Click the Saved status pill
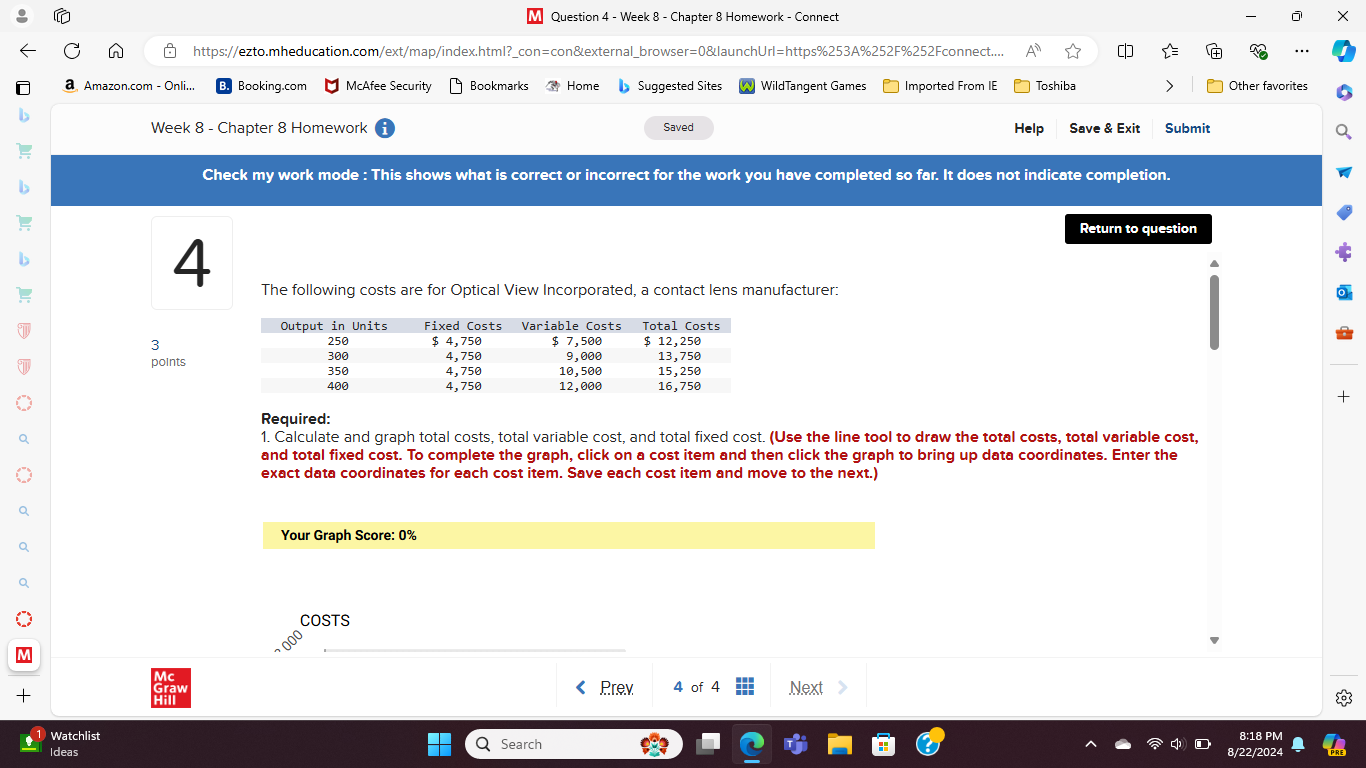This screenshot has width=1366, height=768. (678, 128)
